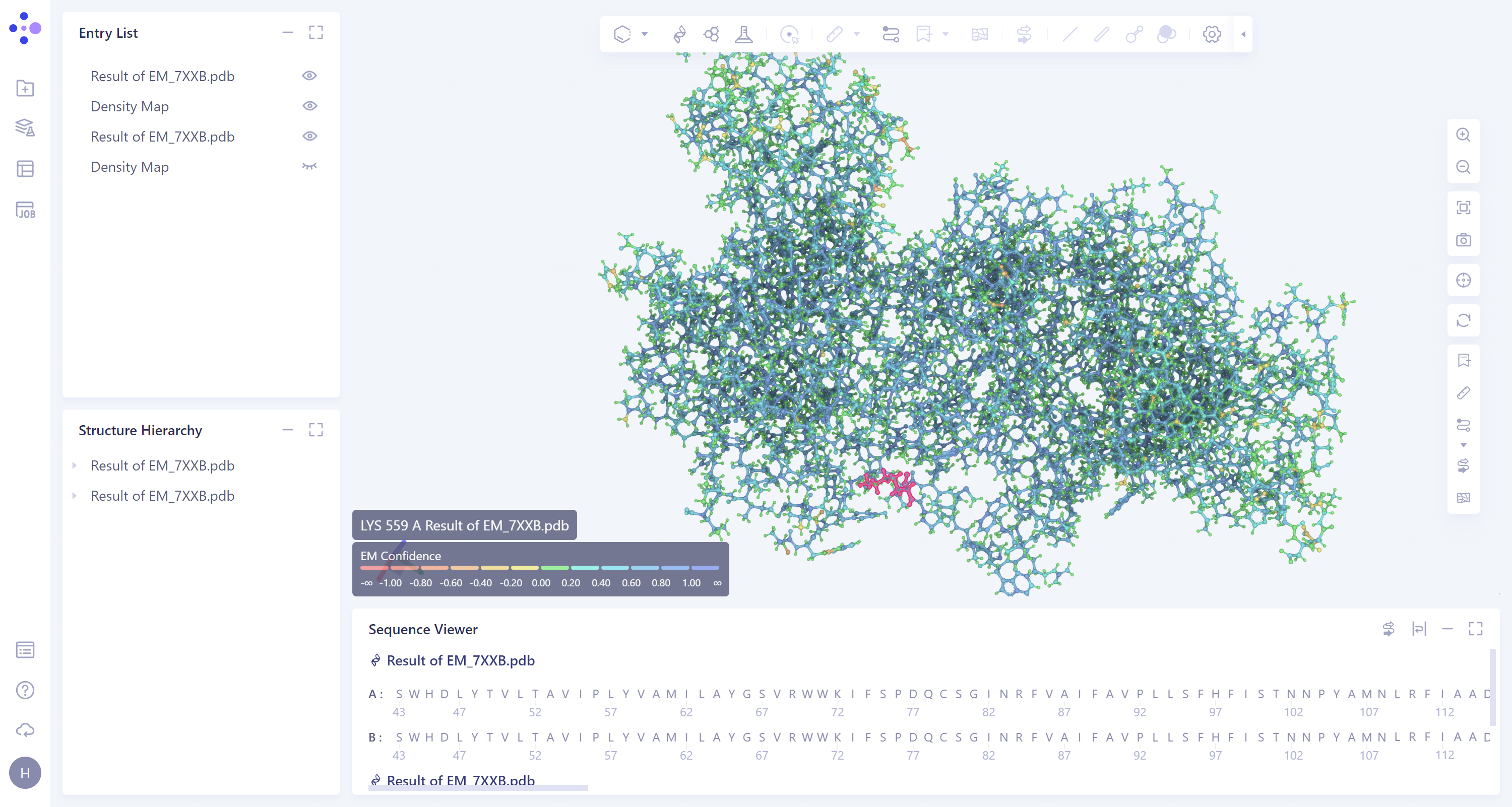1512x807 pixels.
Task: Toggle visibility of first Density Map
Action: 309,106
